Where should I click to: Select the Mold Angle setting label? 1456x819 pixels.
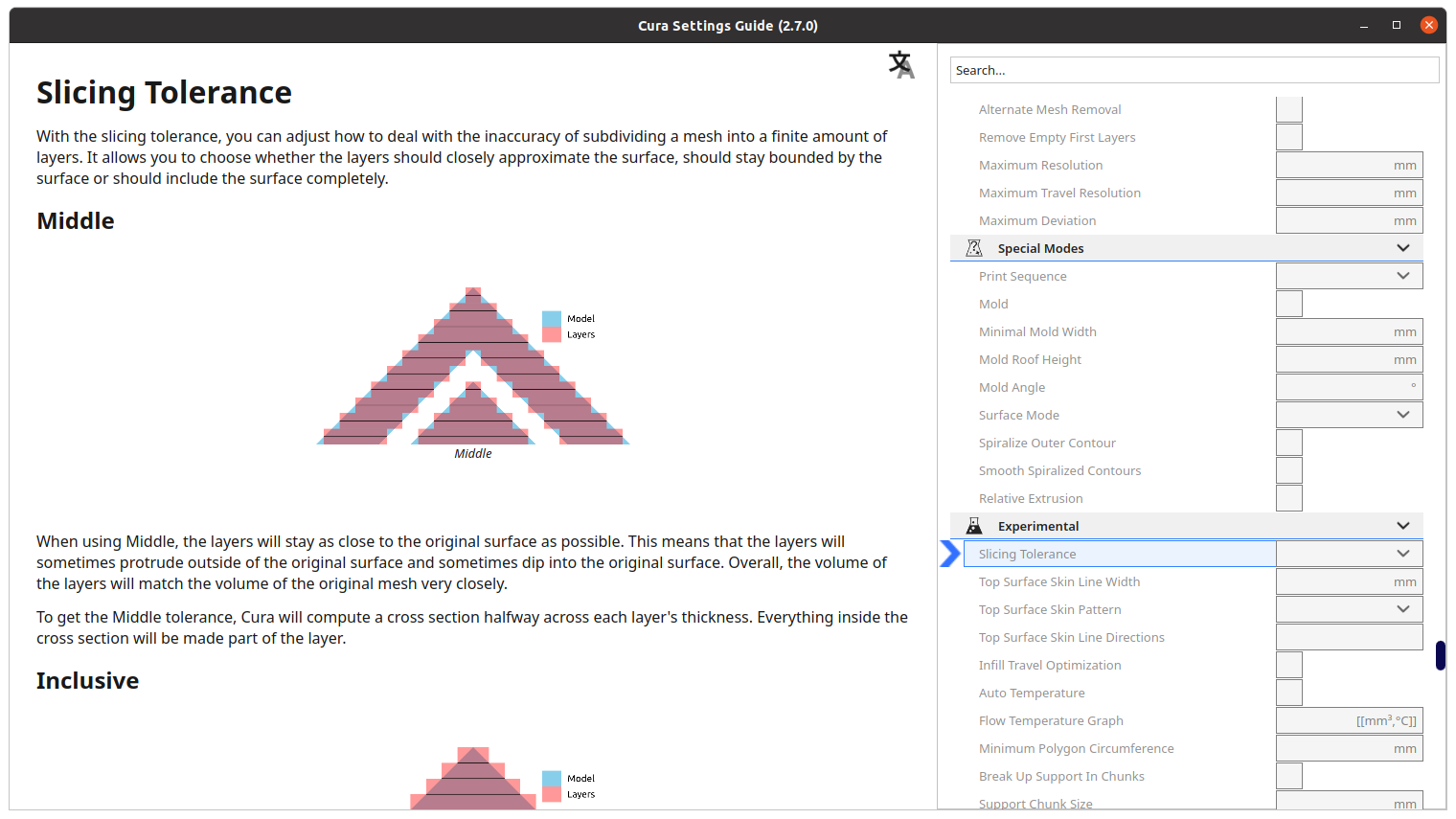[x=1012, y=387]
